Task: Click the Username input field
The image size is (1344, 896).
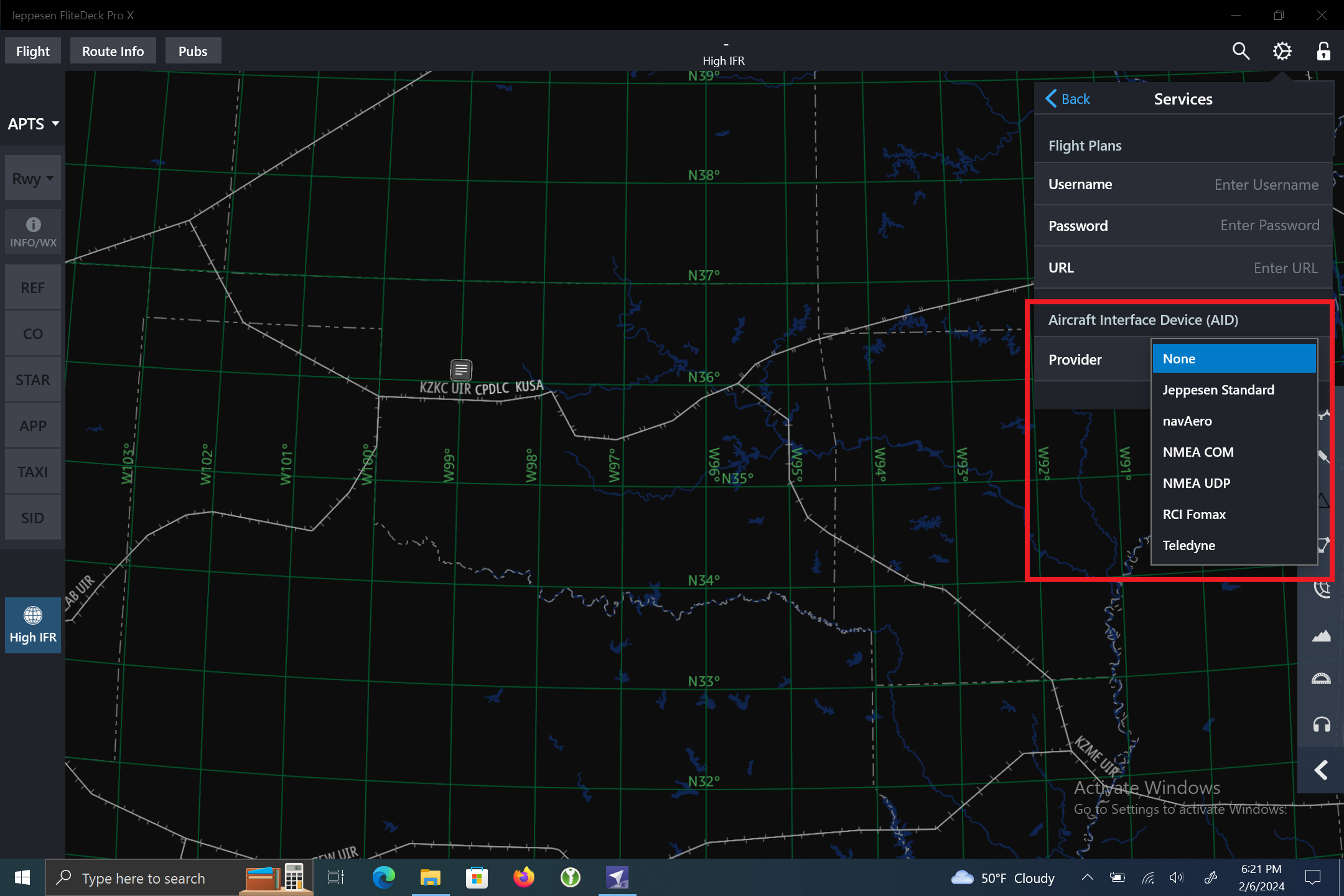Action: coord(1183,184)
